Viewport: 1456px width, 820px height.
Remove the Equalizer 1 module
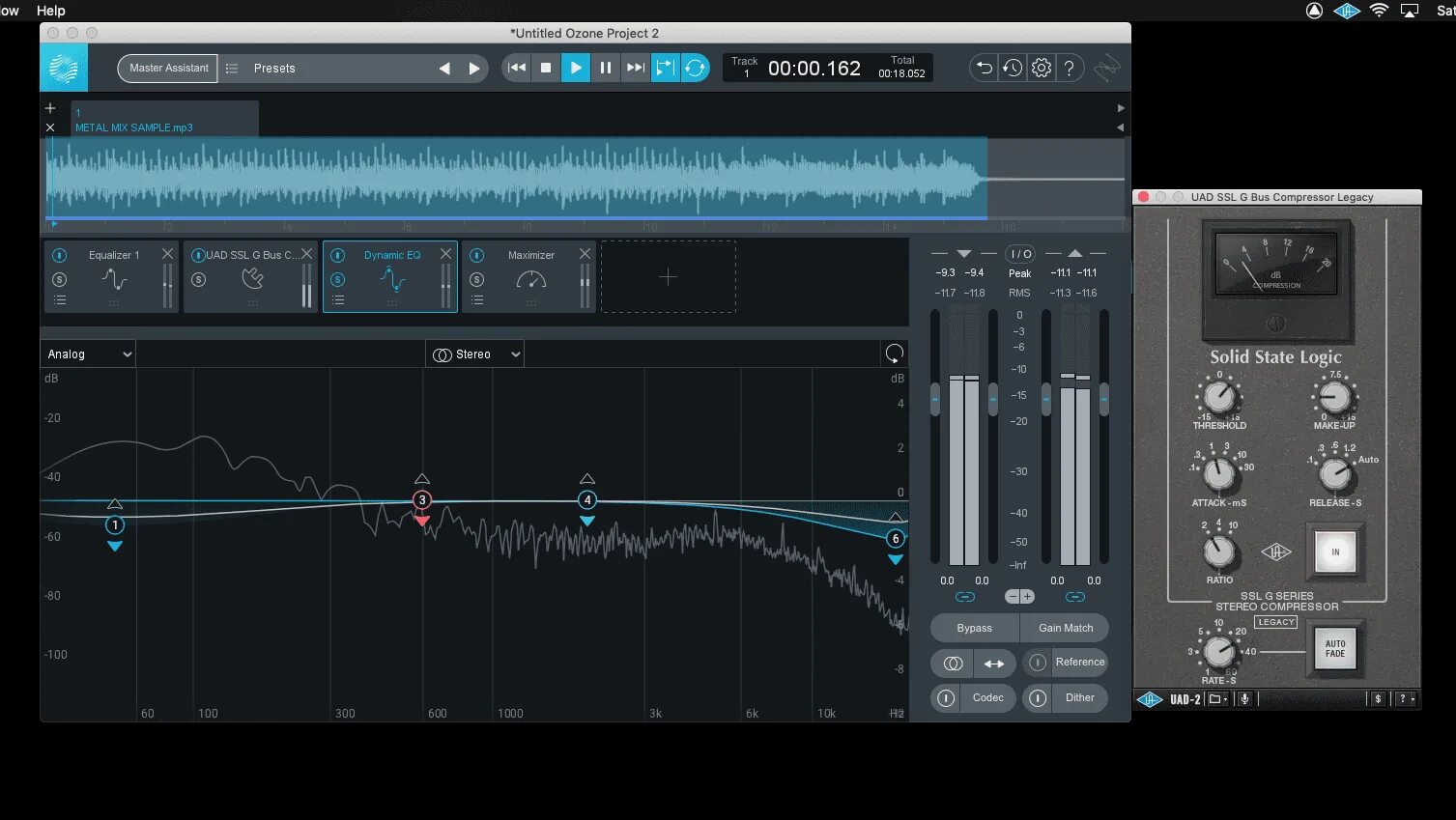(x=167, y=254)
